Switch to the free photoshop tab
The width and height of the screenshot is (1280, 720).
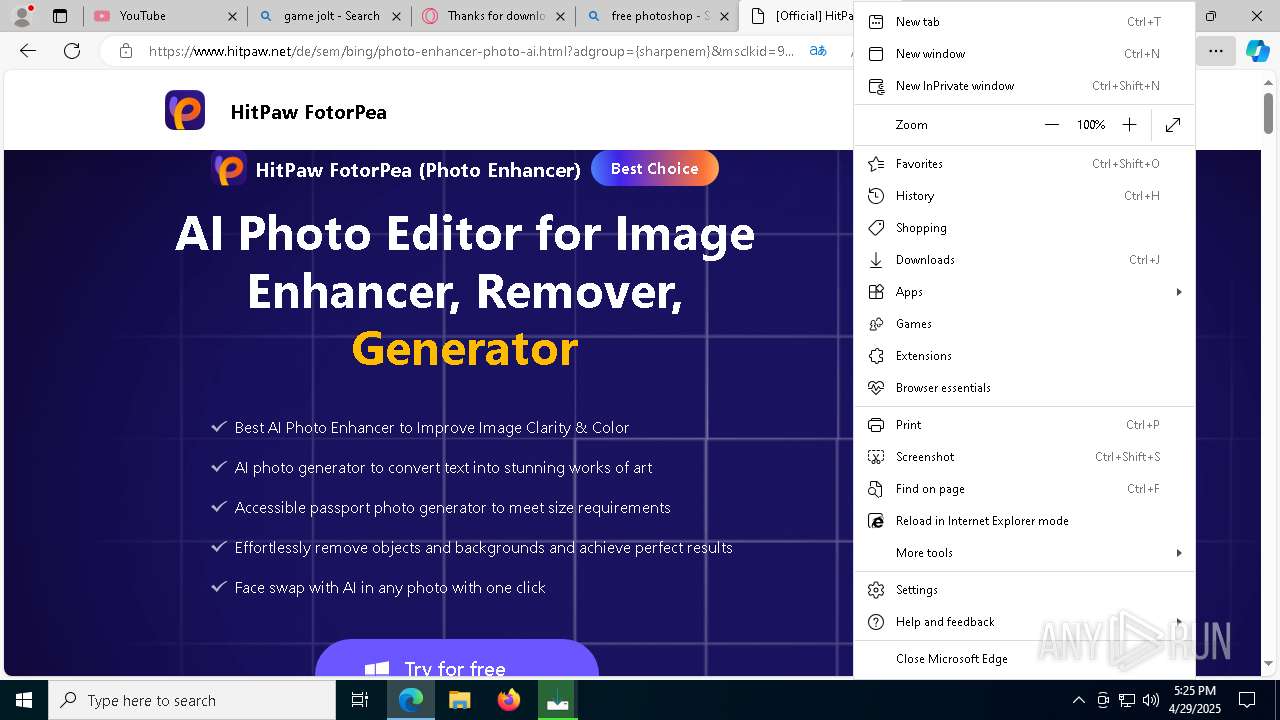[658, 16]
